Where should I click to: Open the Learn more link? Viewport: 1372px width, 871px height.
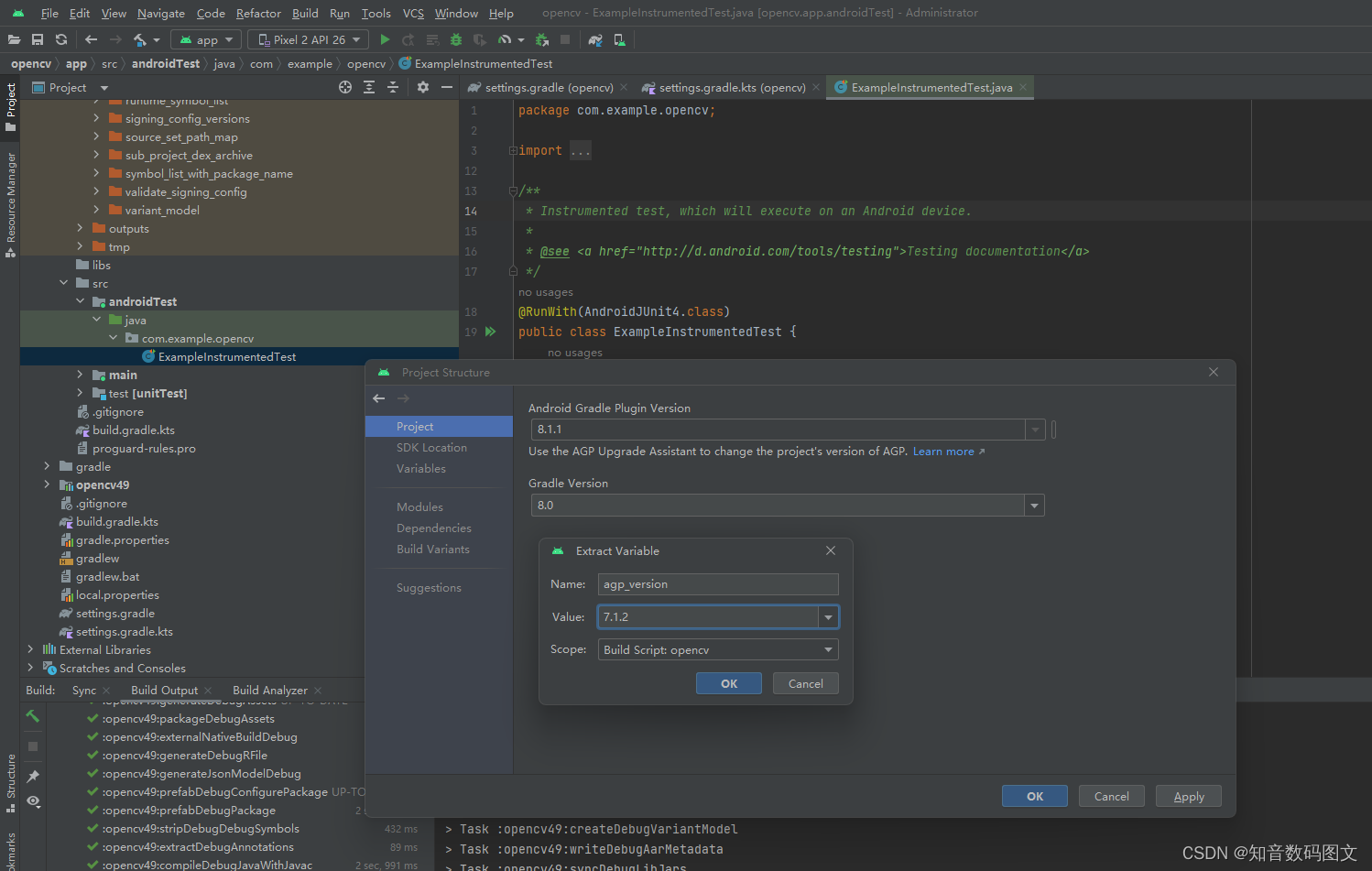tap(942, 451)
